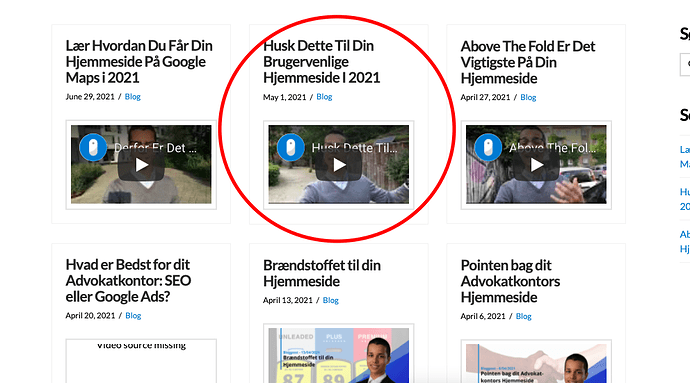Click the date 'April 13, 2021'
690x383 pixels.
(288, 300)
